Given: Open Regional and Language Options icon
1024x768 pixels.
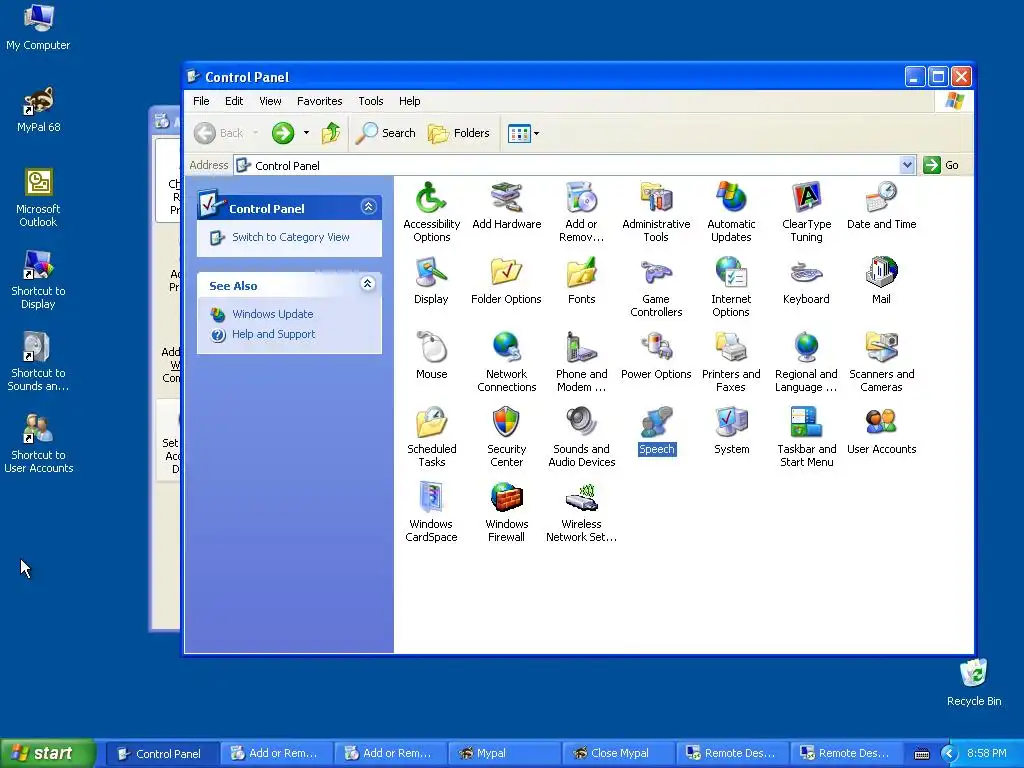Looking at the screenshot, I should click(806, 362).
